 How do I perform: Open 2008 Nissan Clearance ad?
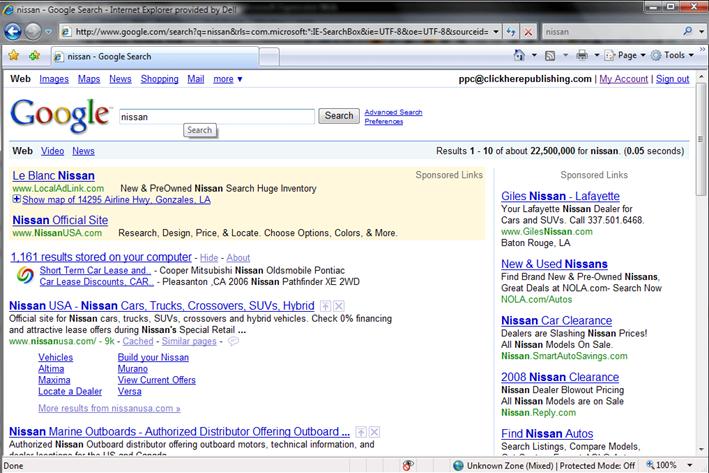click(x=560, y=377)
